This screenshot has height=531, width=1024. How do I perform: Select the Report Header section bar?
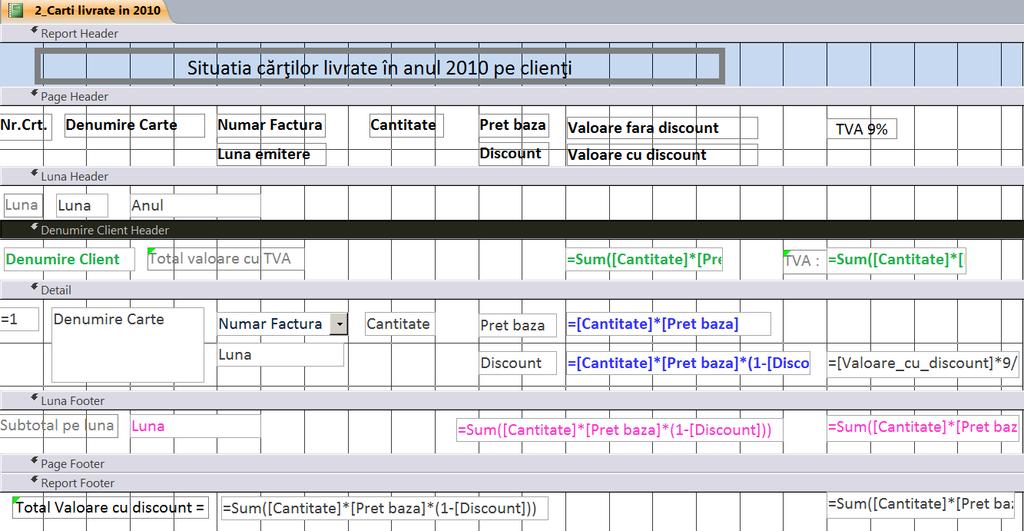512,33
